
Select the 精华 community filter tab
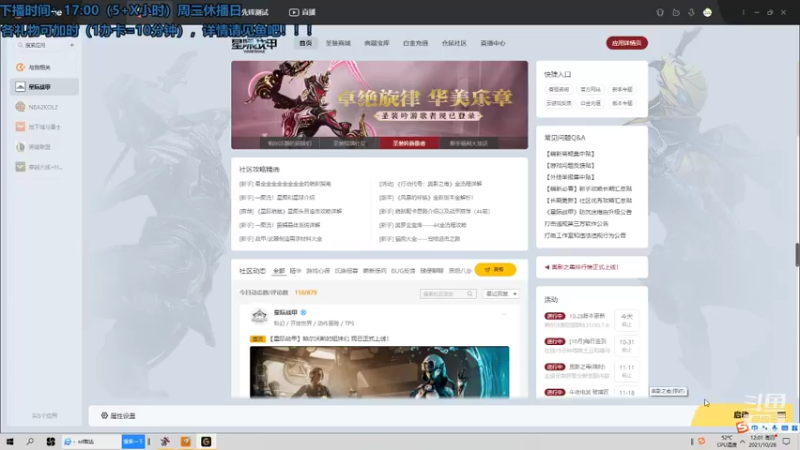pyautogui.click(x=295, y=270)
